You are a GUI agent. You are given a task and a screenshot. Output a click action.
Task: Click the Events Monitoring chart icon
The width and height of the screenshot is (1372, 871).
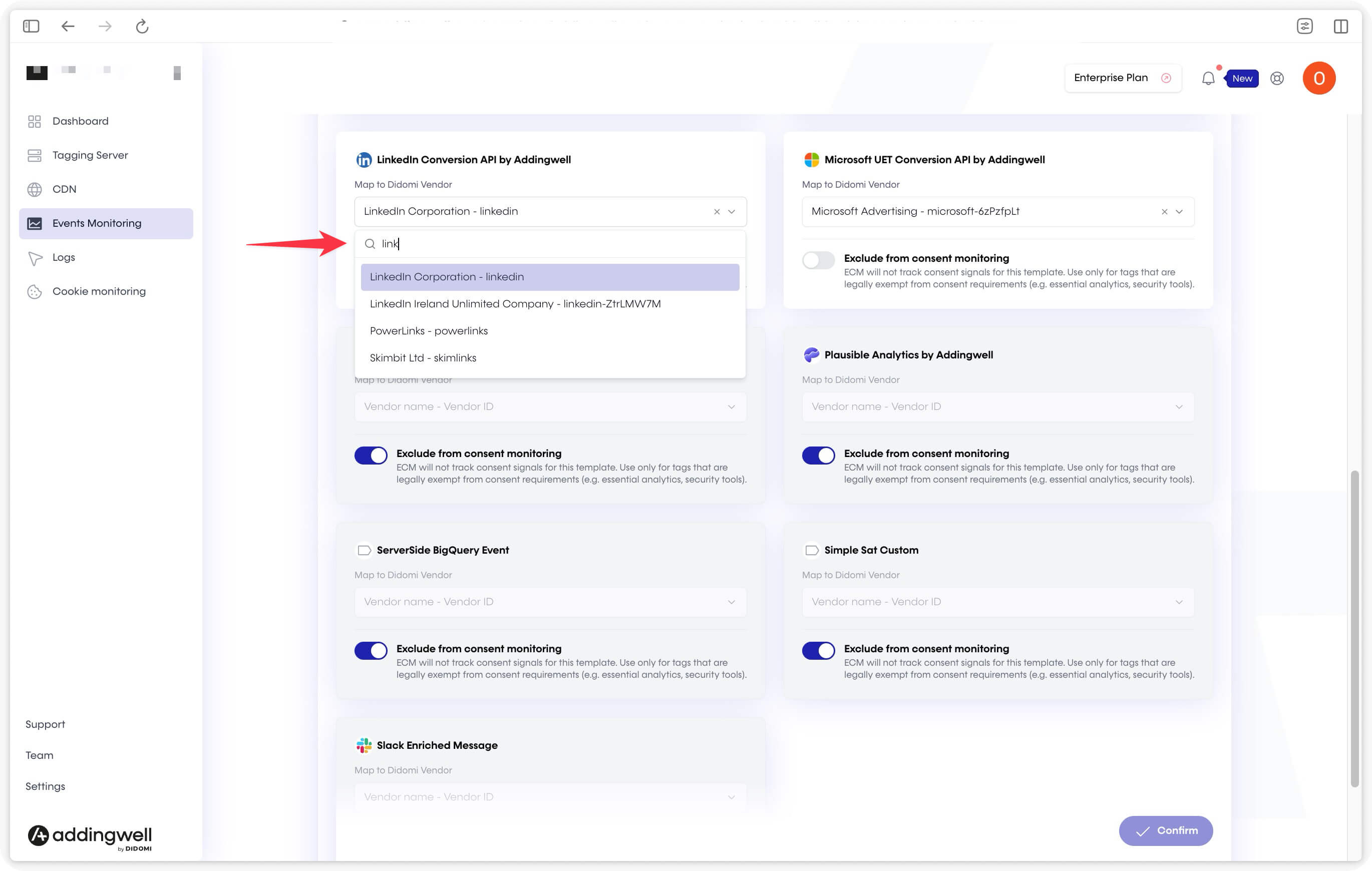tap(34, 223)
